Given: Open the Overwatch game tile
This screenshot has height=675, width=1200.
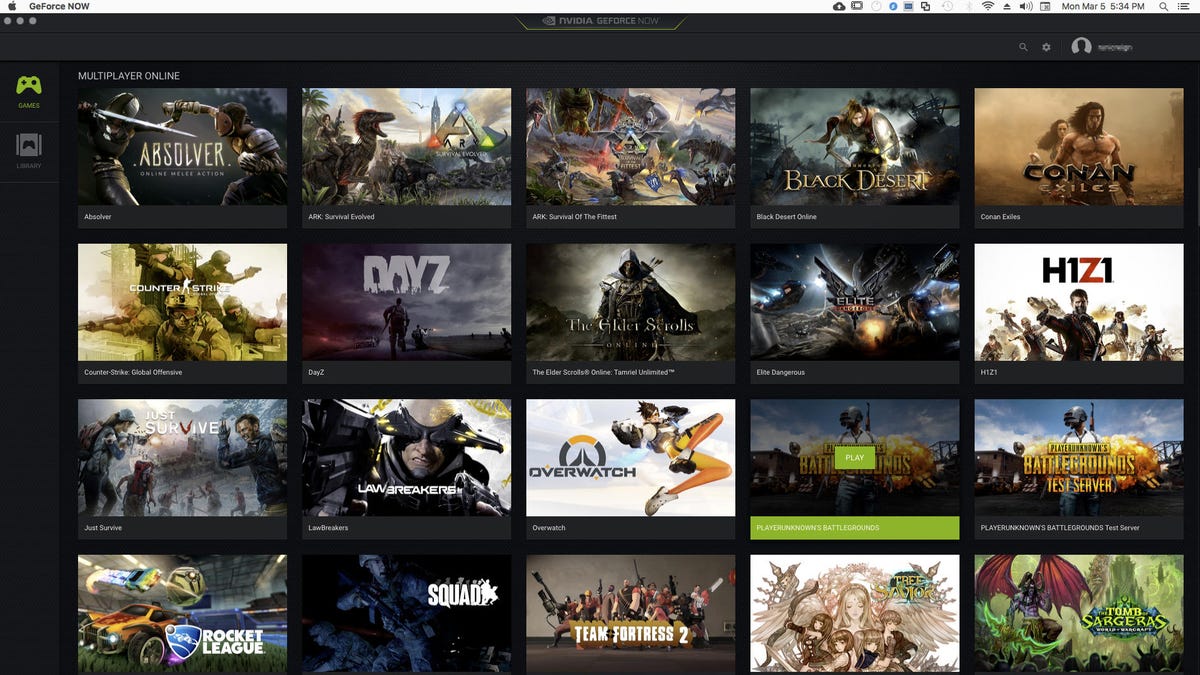Looking at the screenshot, I should pyautogui.click(x=630, y=457).
